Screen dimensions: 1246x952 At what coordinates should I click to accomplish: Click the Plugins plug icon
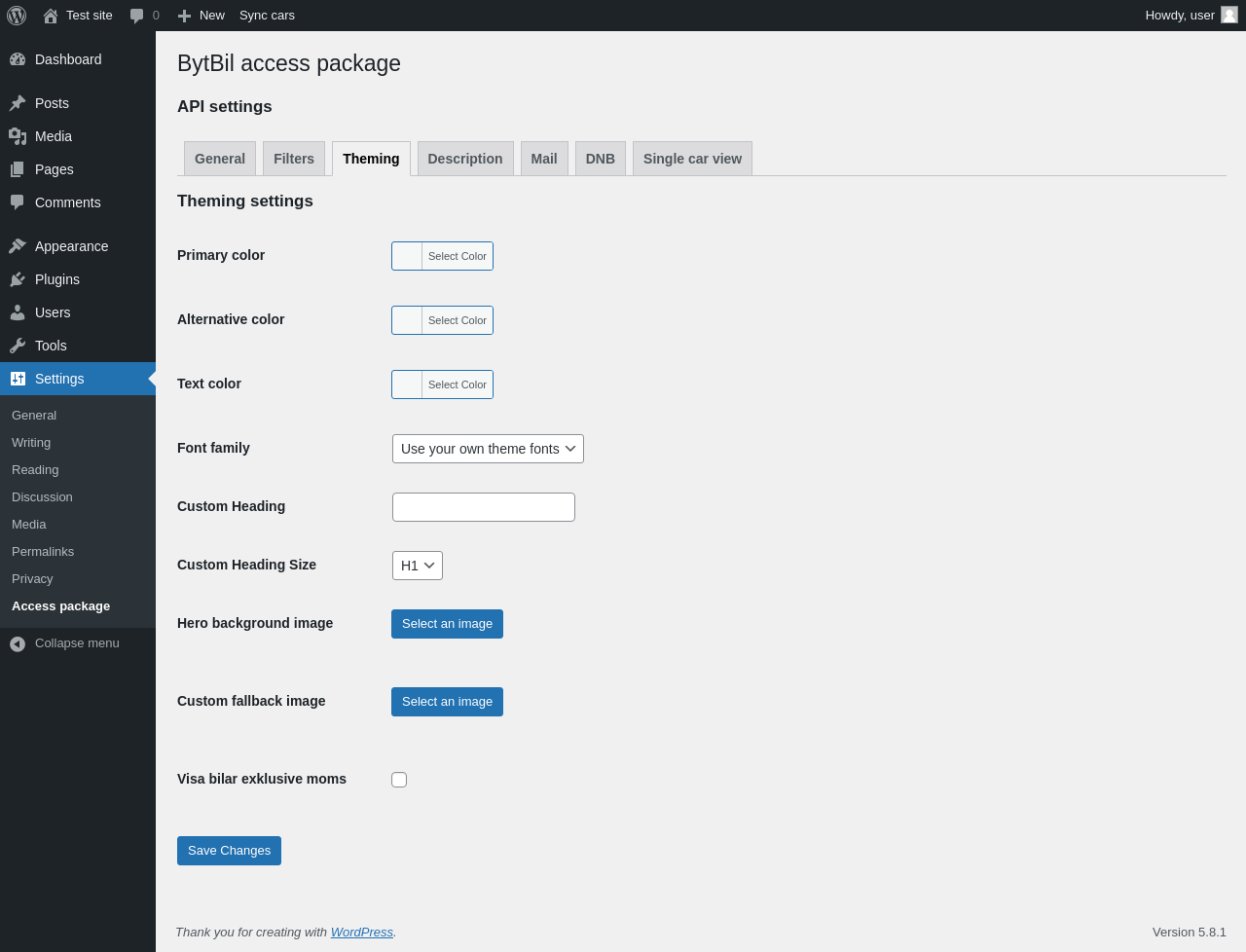pos(18,279)
